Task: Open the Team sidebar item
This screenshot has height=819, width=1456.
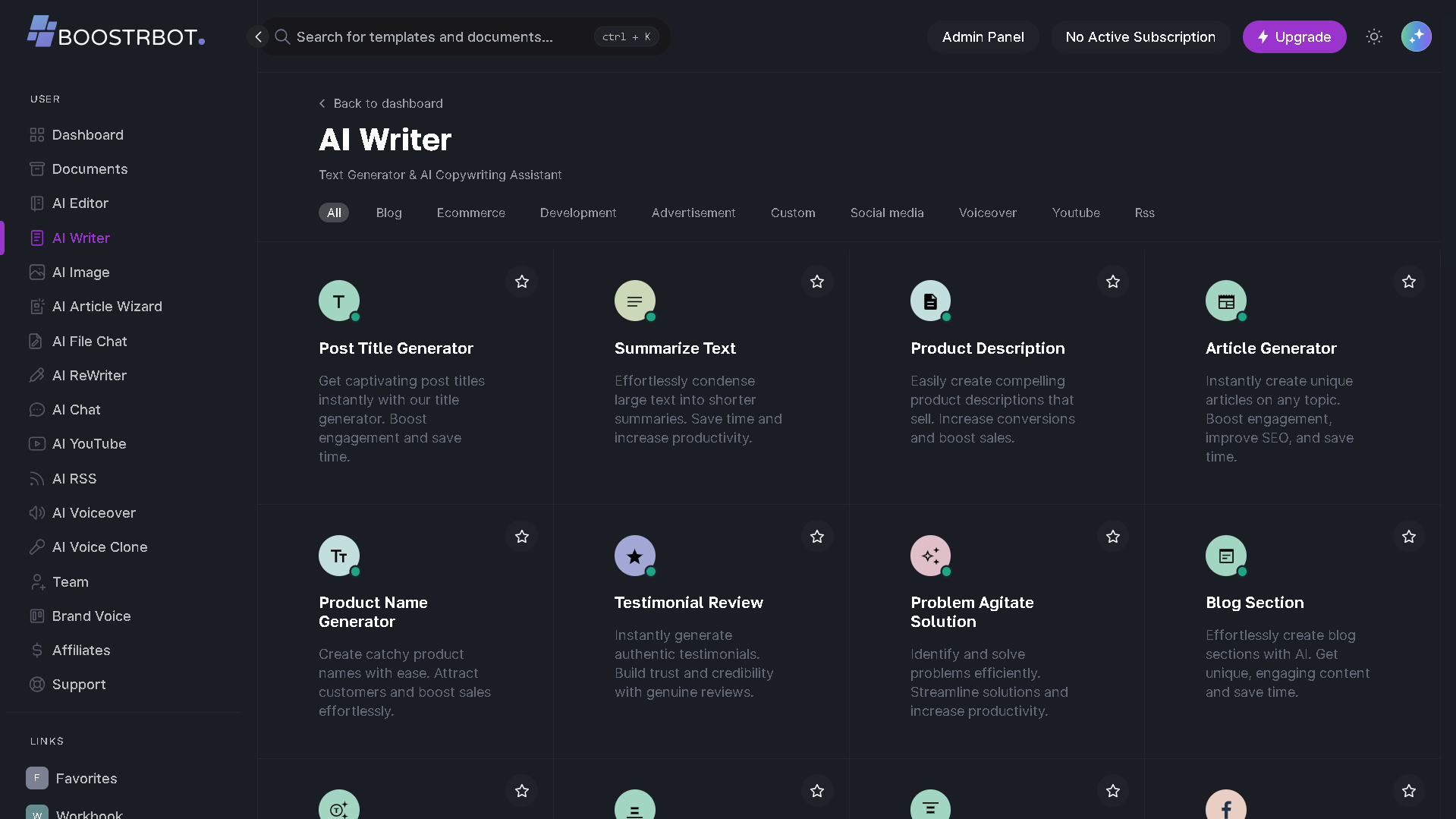Action: point(59,582)
